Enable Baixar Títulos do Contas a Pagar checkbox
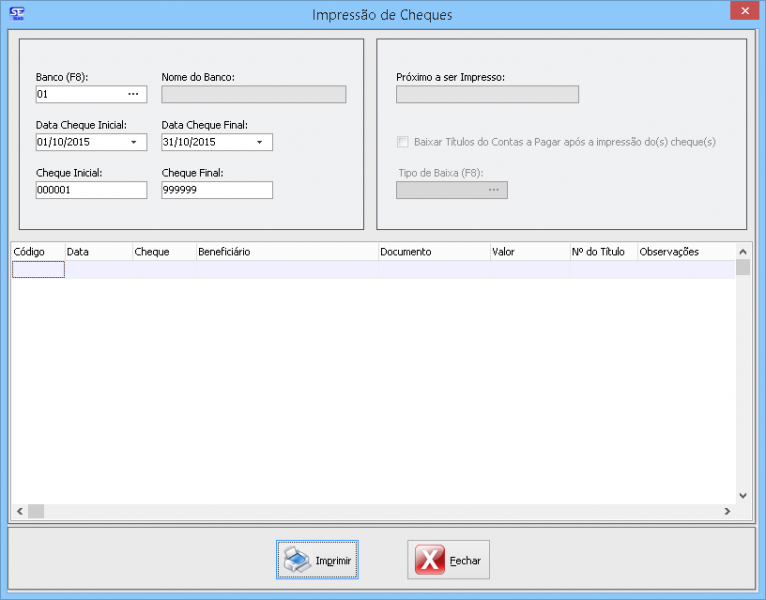766x600 pixels. coord(403,142)
